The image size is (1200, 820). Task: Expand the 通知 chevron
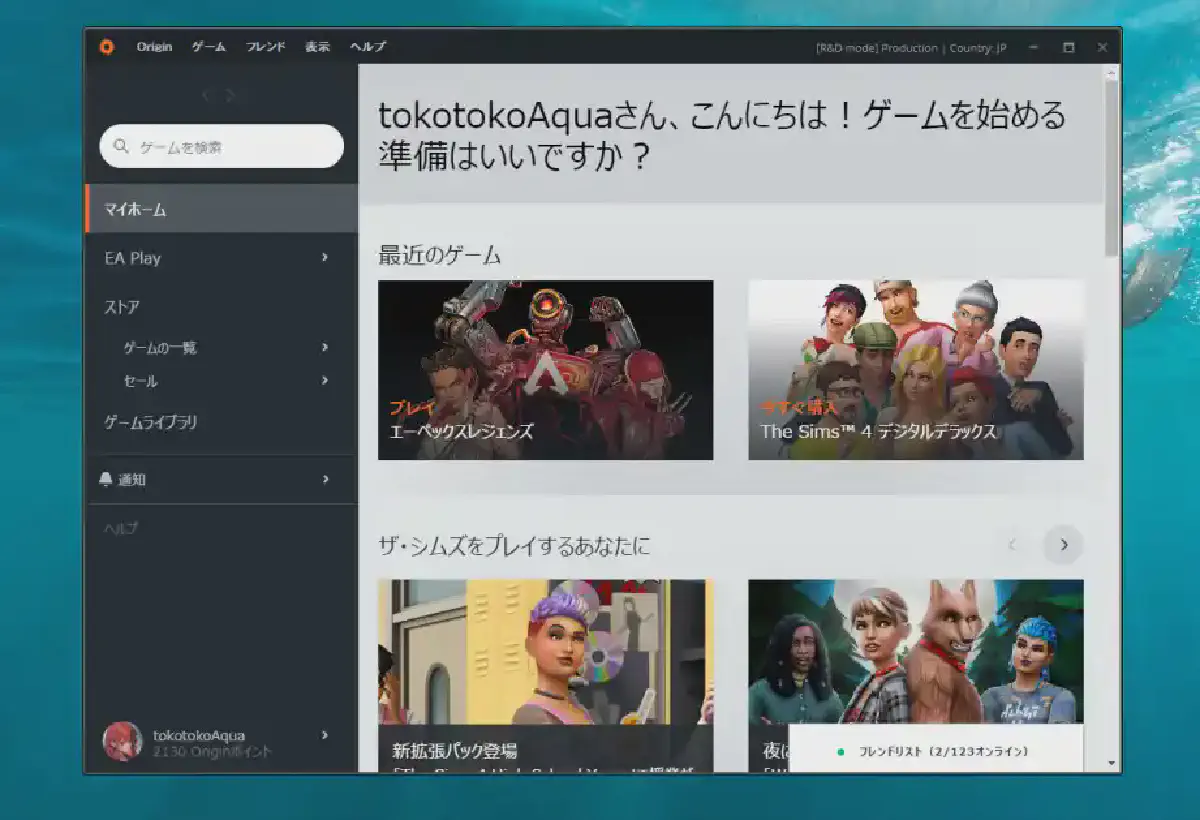tap(325, 480)
